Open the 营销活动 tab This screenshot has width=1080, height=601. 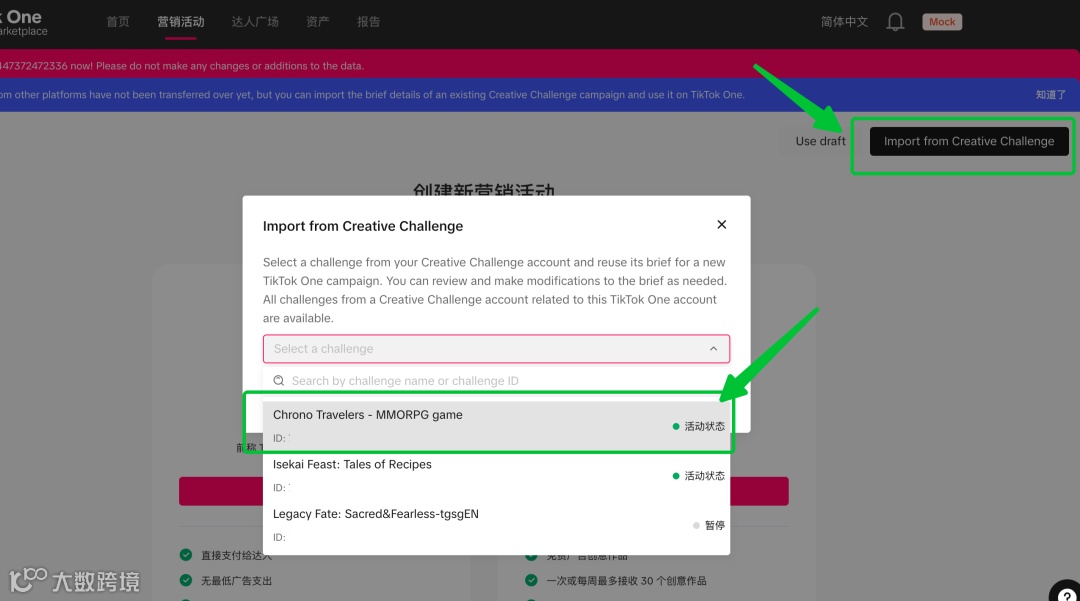[x=180, y=22]
